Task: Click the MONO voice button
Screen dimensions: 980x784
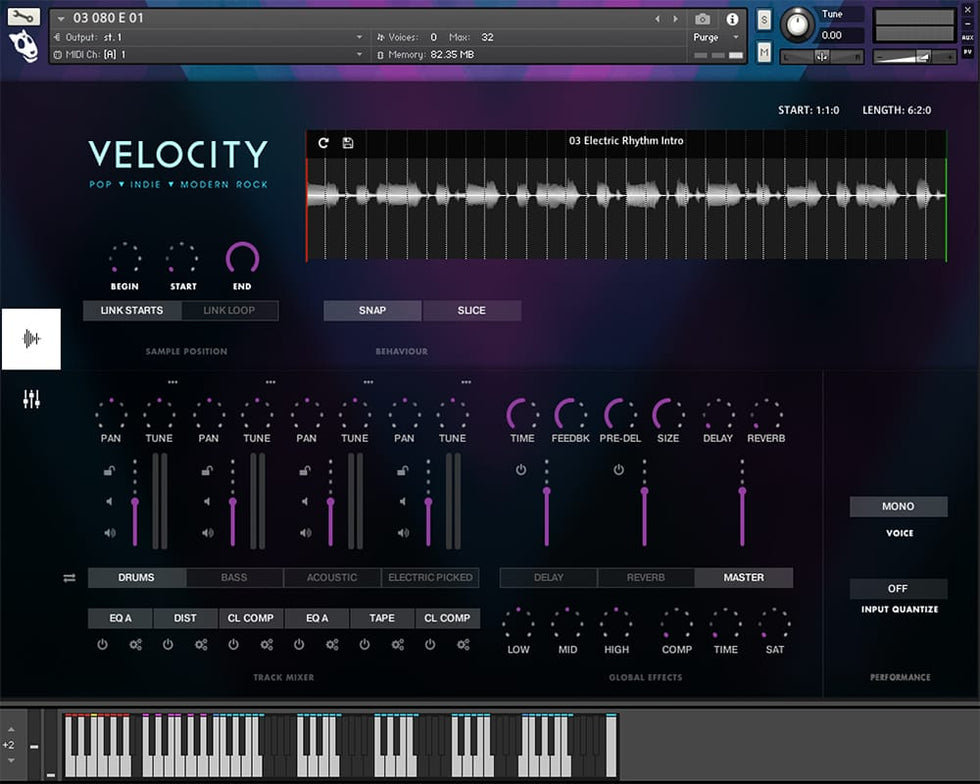Action: [x=898, y=506]
